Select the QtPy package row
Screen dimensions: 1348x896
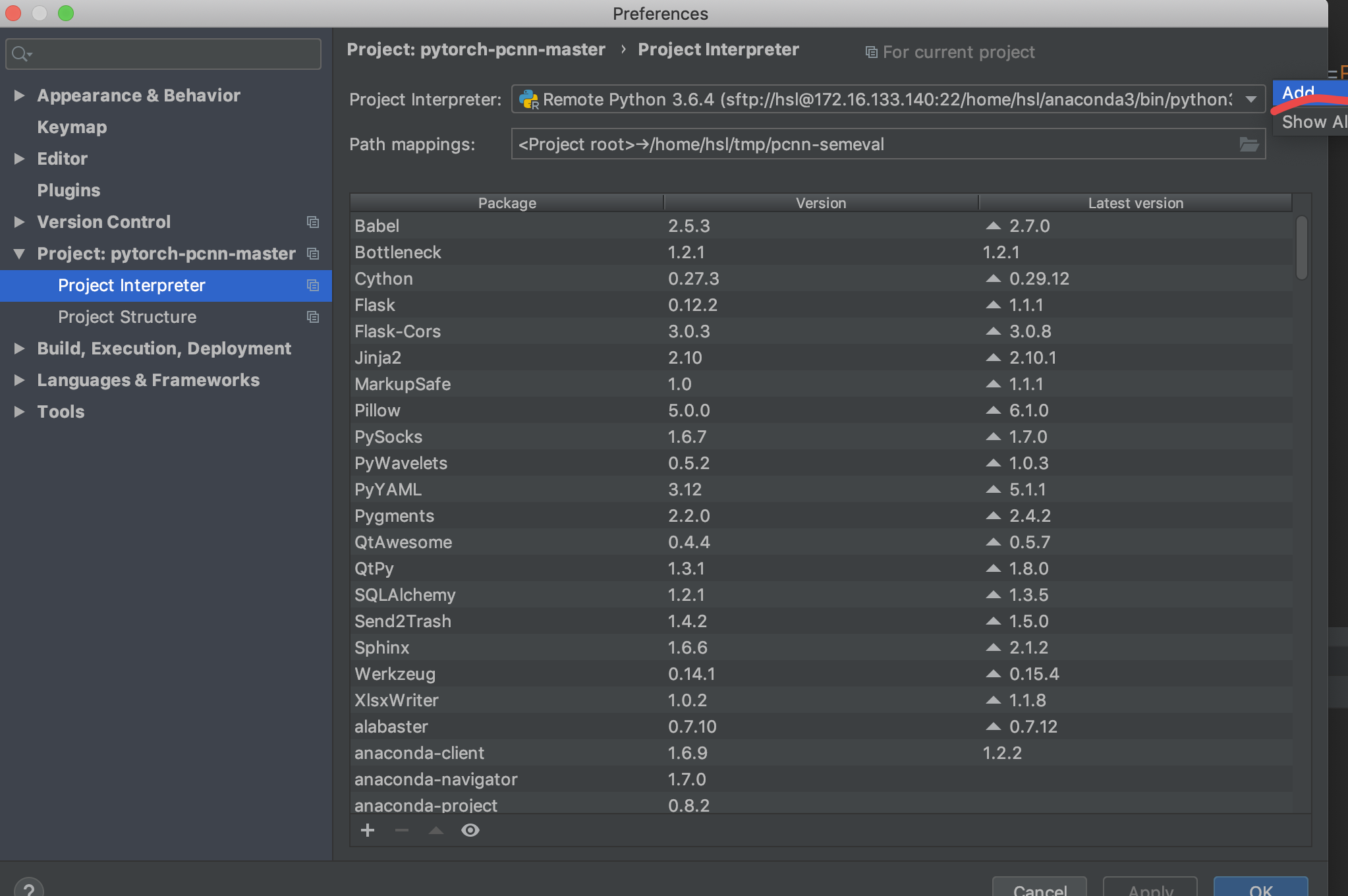point(821,569)
